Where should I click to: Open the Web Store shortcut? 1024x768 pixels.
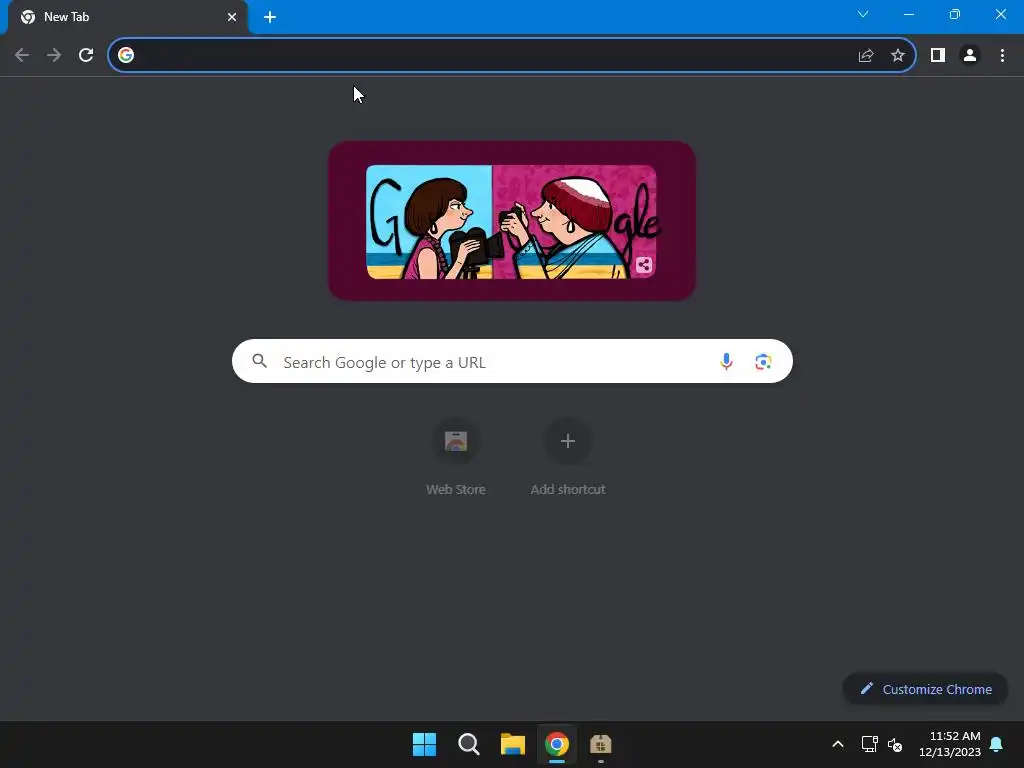[x=456, y=457]
